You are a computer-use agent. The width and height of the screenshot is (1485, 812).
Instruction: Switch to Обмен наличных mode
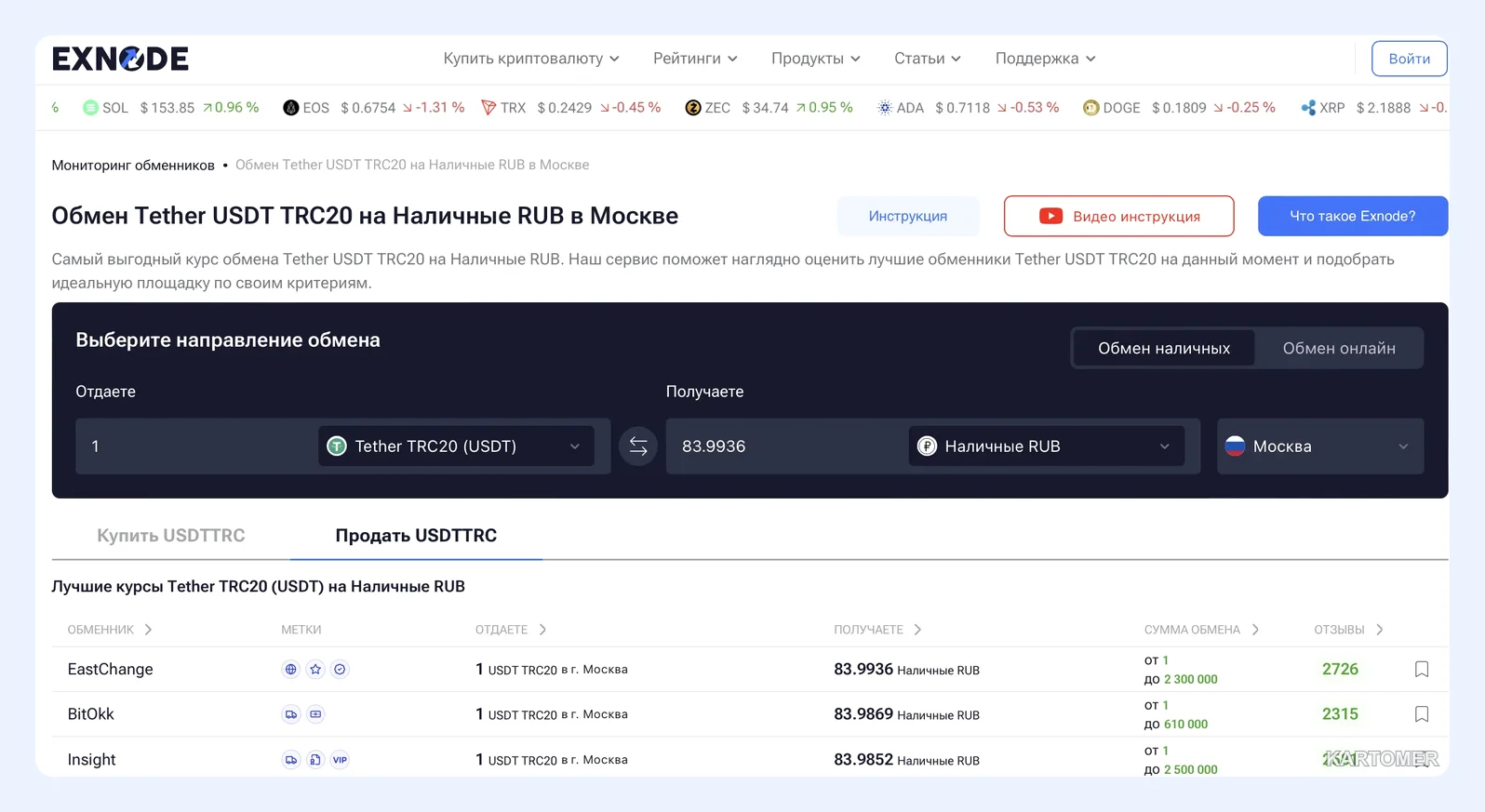(1164, 348)
